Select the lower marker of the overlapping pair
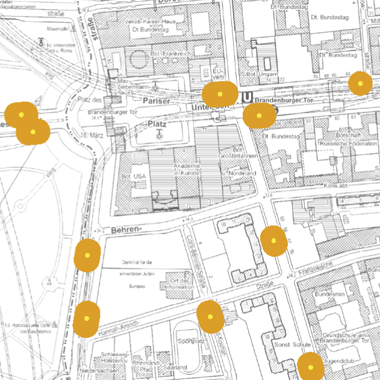The width and height of the screenshot is (380, 380). (x=33, y=132)
